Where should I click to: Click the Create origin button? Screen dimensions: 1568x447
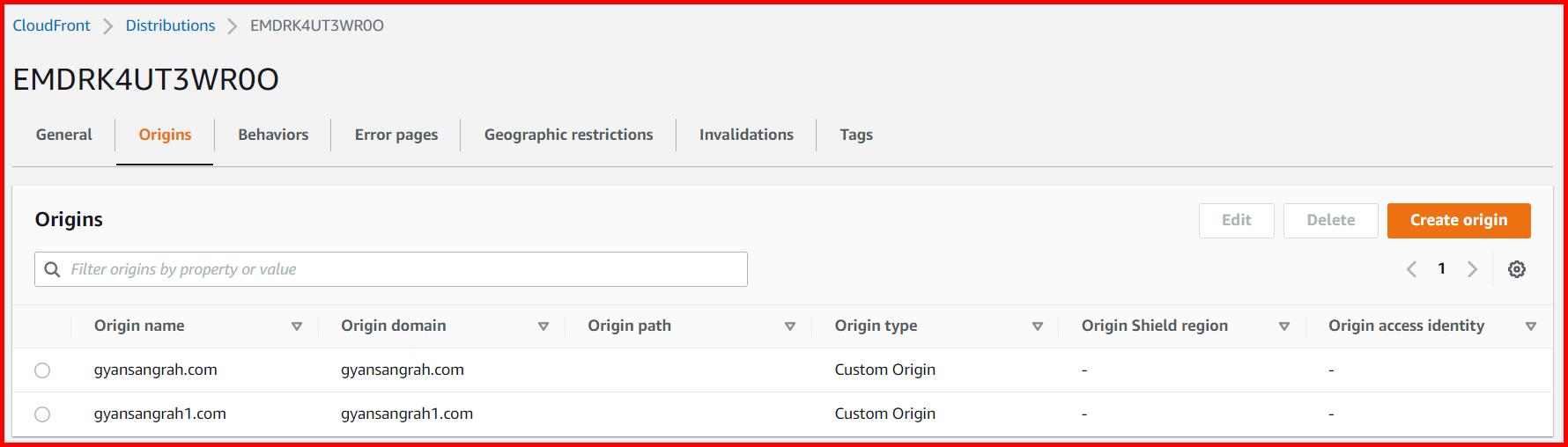(x=1459, y=220)
